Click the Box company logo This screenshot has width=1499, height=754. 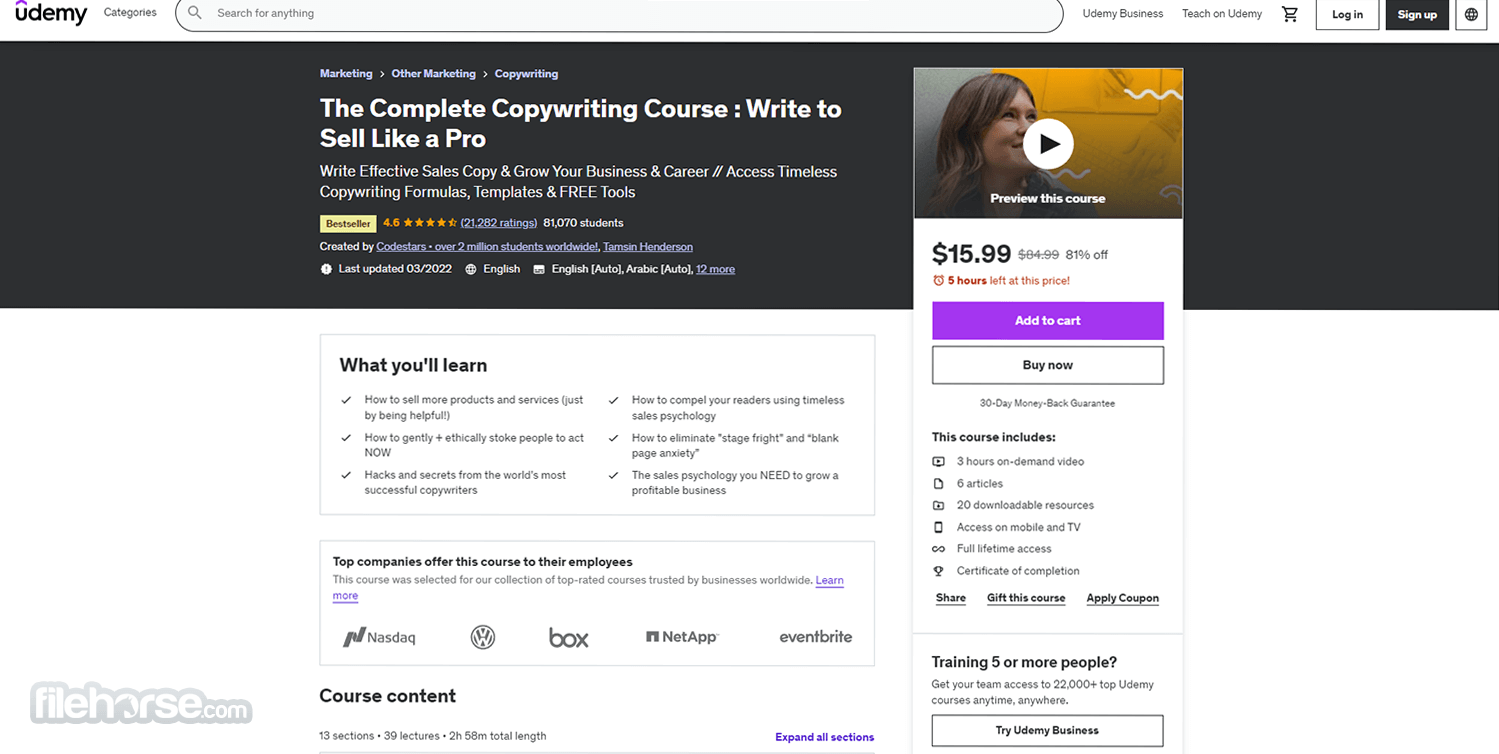point(568,637)
